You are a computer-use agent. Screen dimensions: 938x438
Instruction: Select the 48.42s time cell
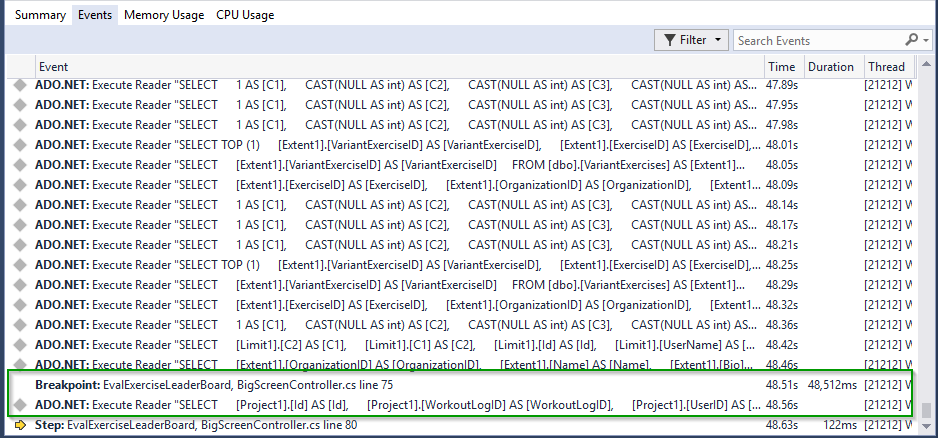pos(782,345)
